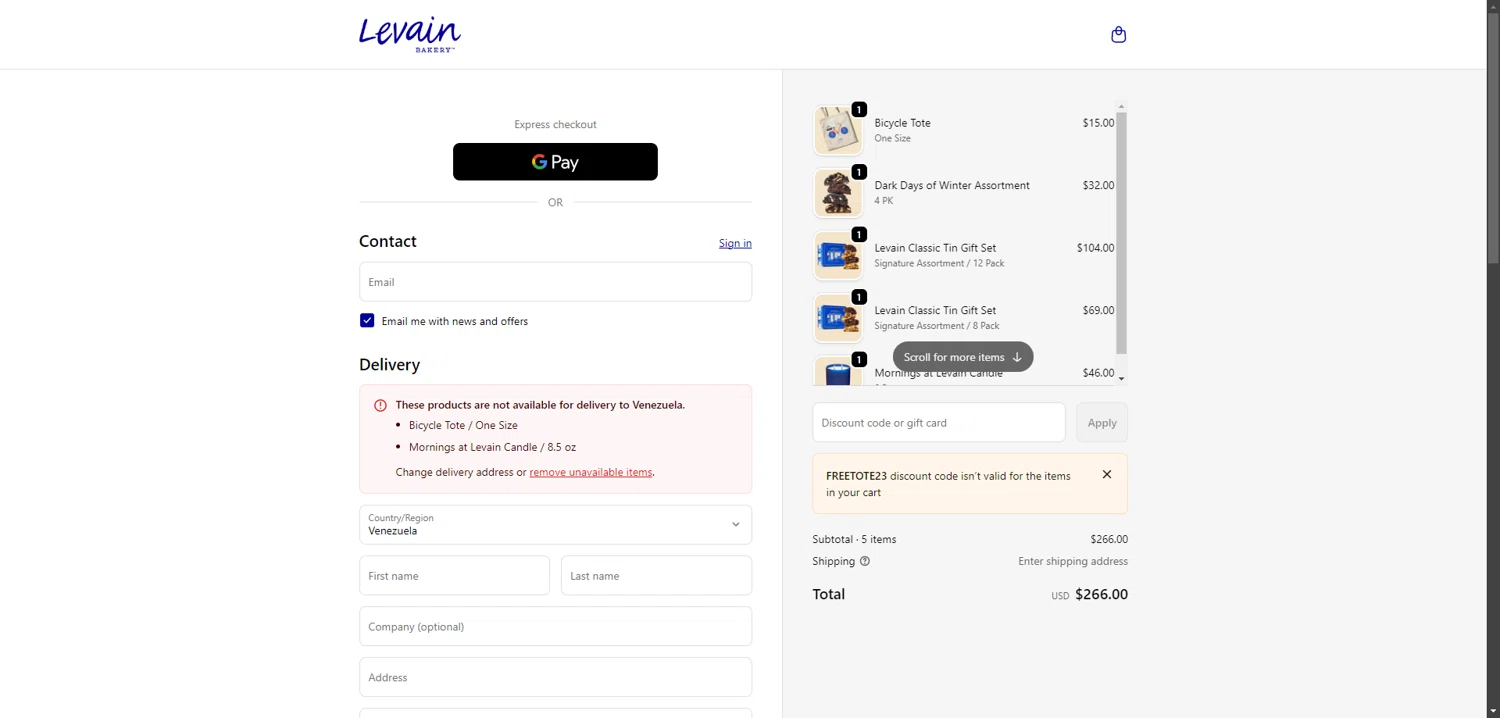Screen dimensions: 1500x718
Task: Click the $15.00 price text
Action: click(1098, 123)
